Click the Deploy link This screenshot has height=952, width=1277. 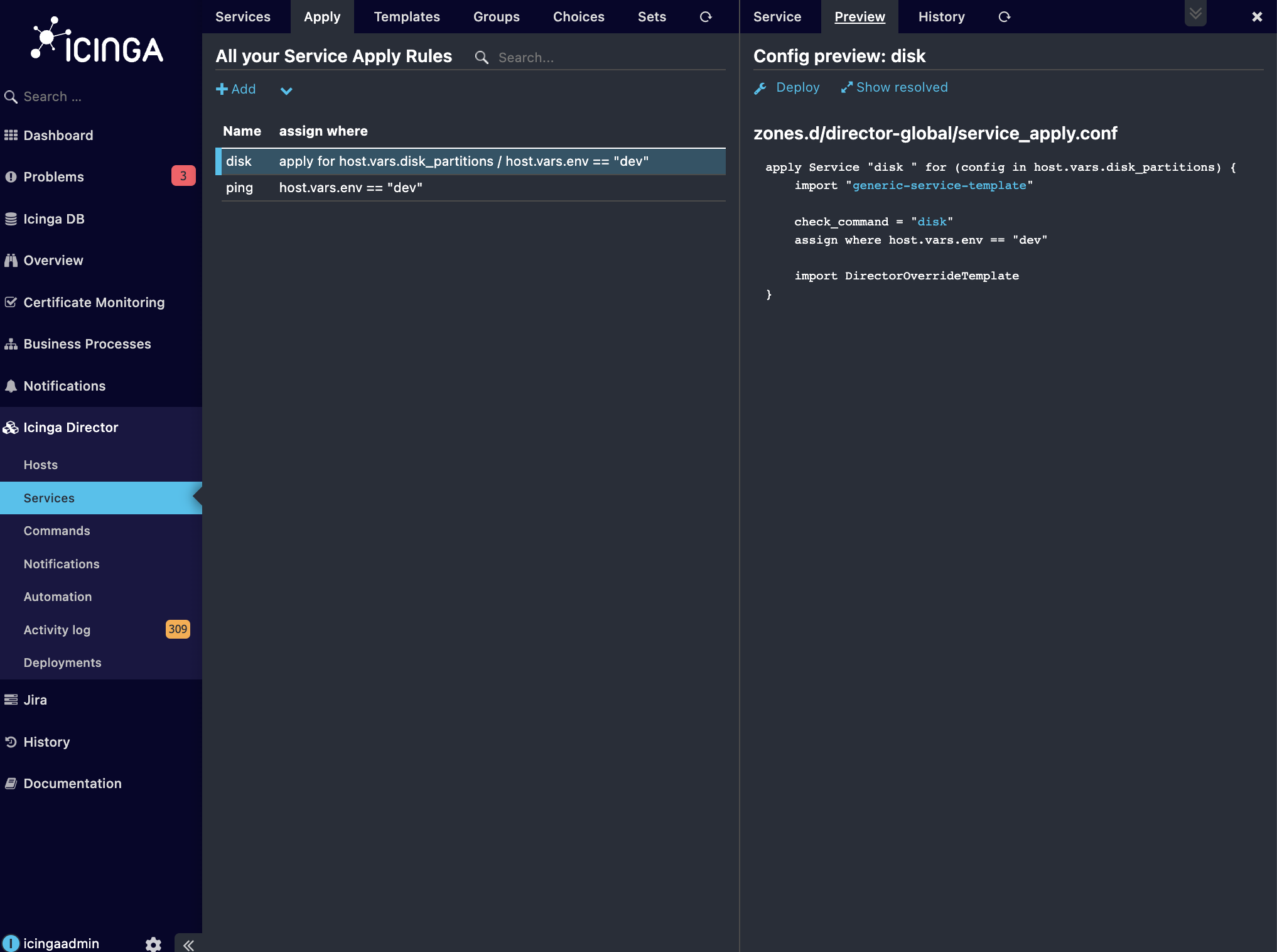pos(798,87)
